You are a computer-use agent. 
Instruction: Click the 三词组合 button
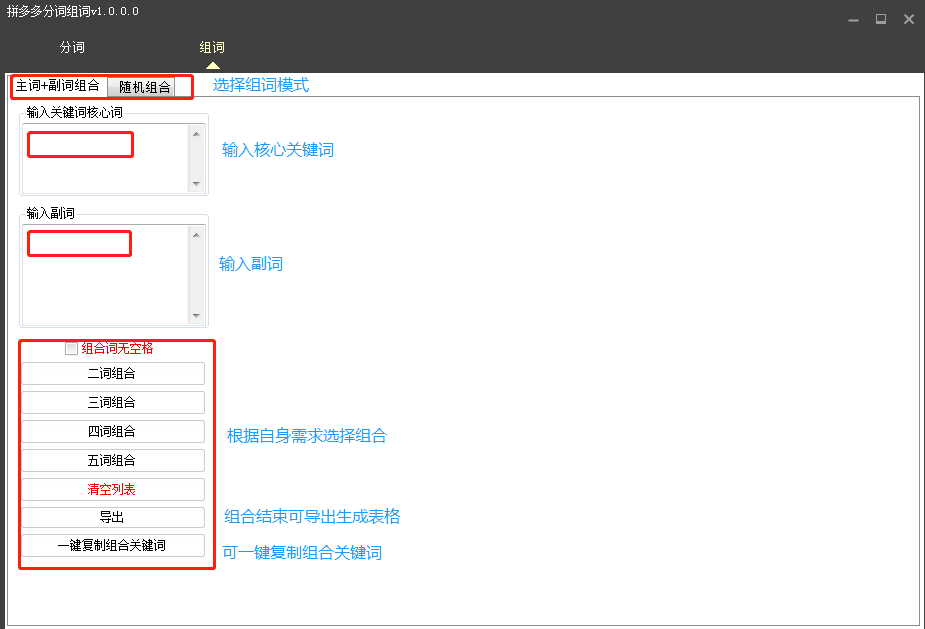[x=112, y=402]
